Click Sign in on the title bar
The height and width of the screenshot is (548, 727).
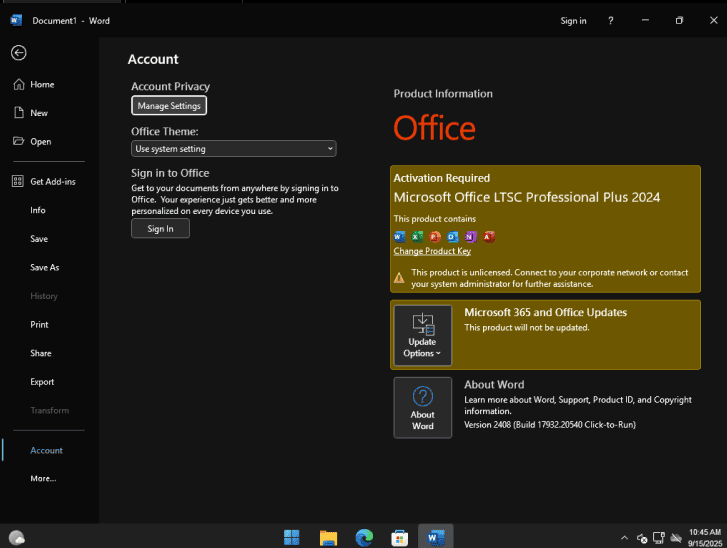[x=573, y=21]
